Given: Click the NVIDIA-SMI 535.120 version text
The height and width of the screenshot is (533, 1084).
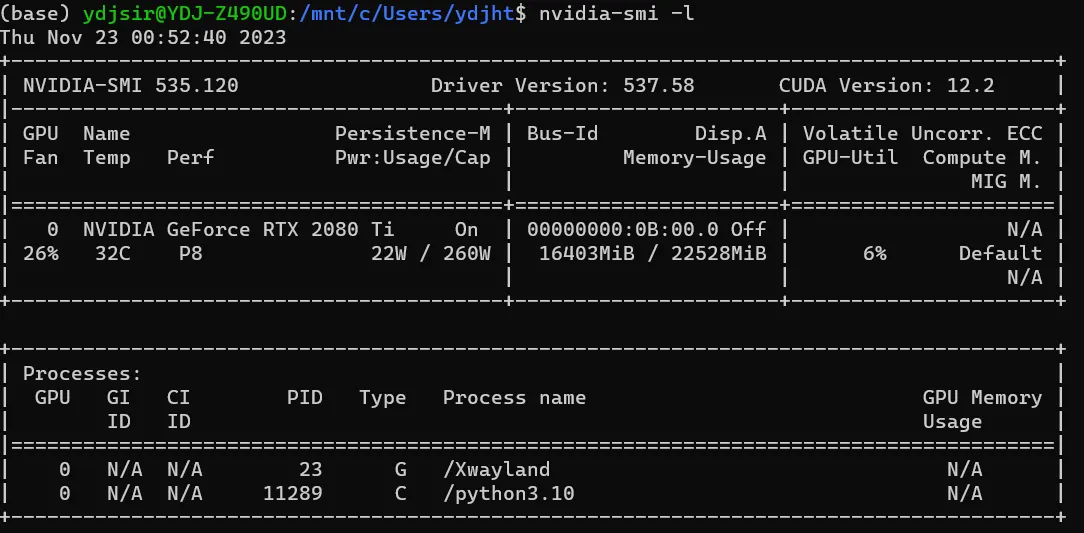Looking at the screenshot, I should tap(131, 86).
